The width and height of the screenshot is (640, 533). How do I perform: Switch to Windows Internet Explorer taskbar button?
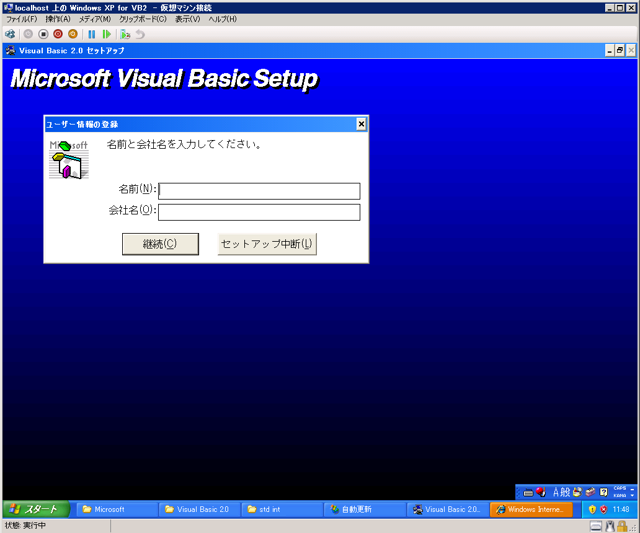pyautogui.click(x=531, y=509)
